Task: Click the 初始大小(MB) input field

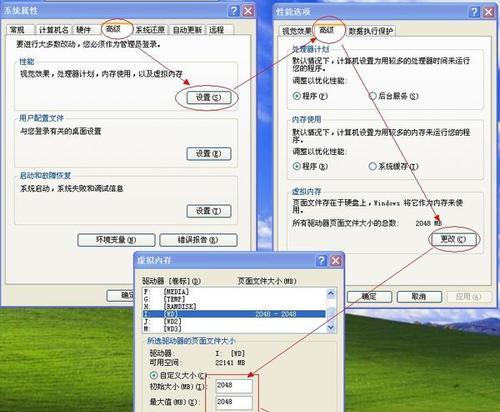Action: pyautogui.click(x=234, y=386)
